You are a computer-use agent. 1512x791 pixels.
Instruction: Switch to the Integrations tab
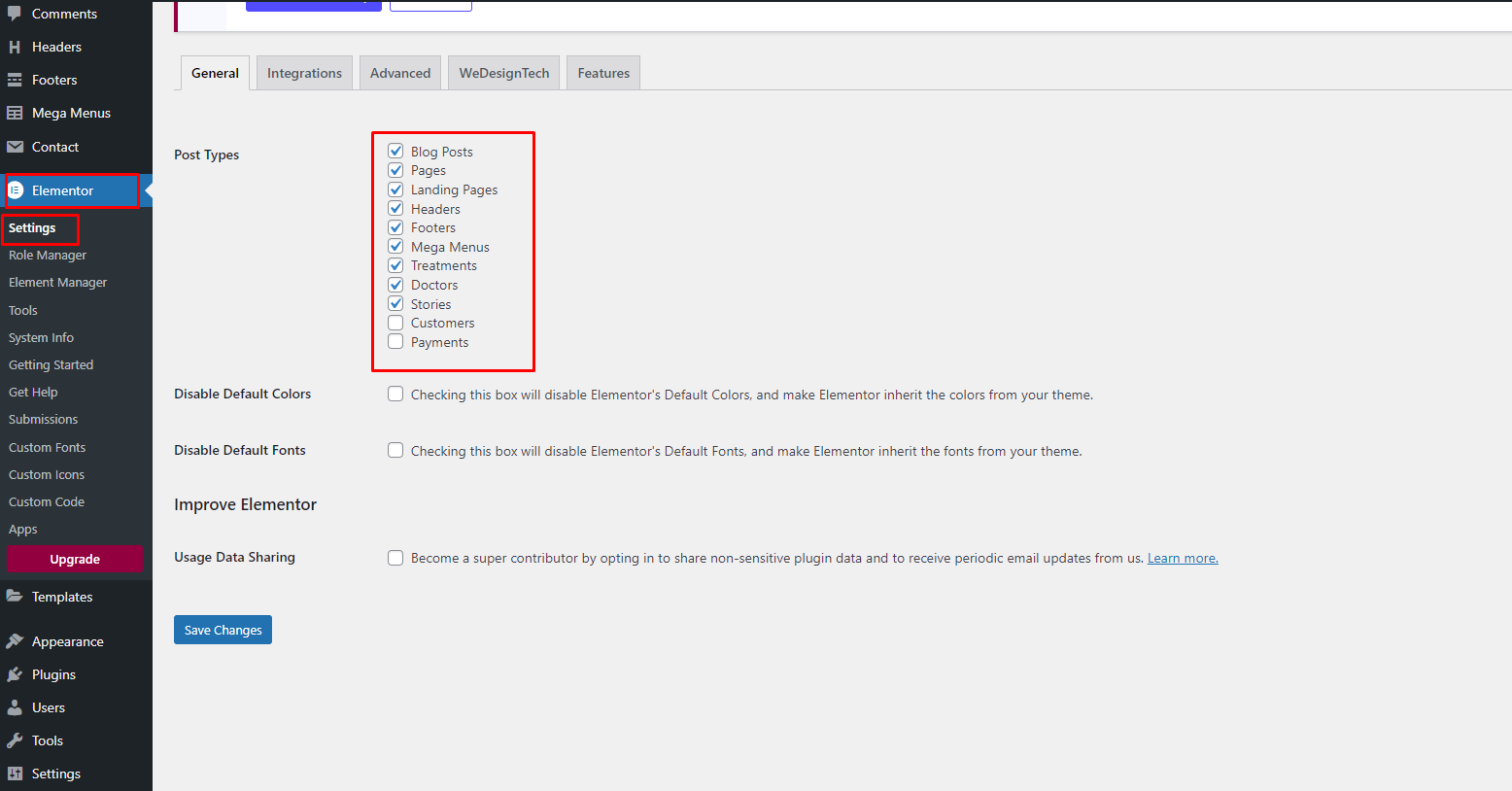[304, 73]
